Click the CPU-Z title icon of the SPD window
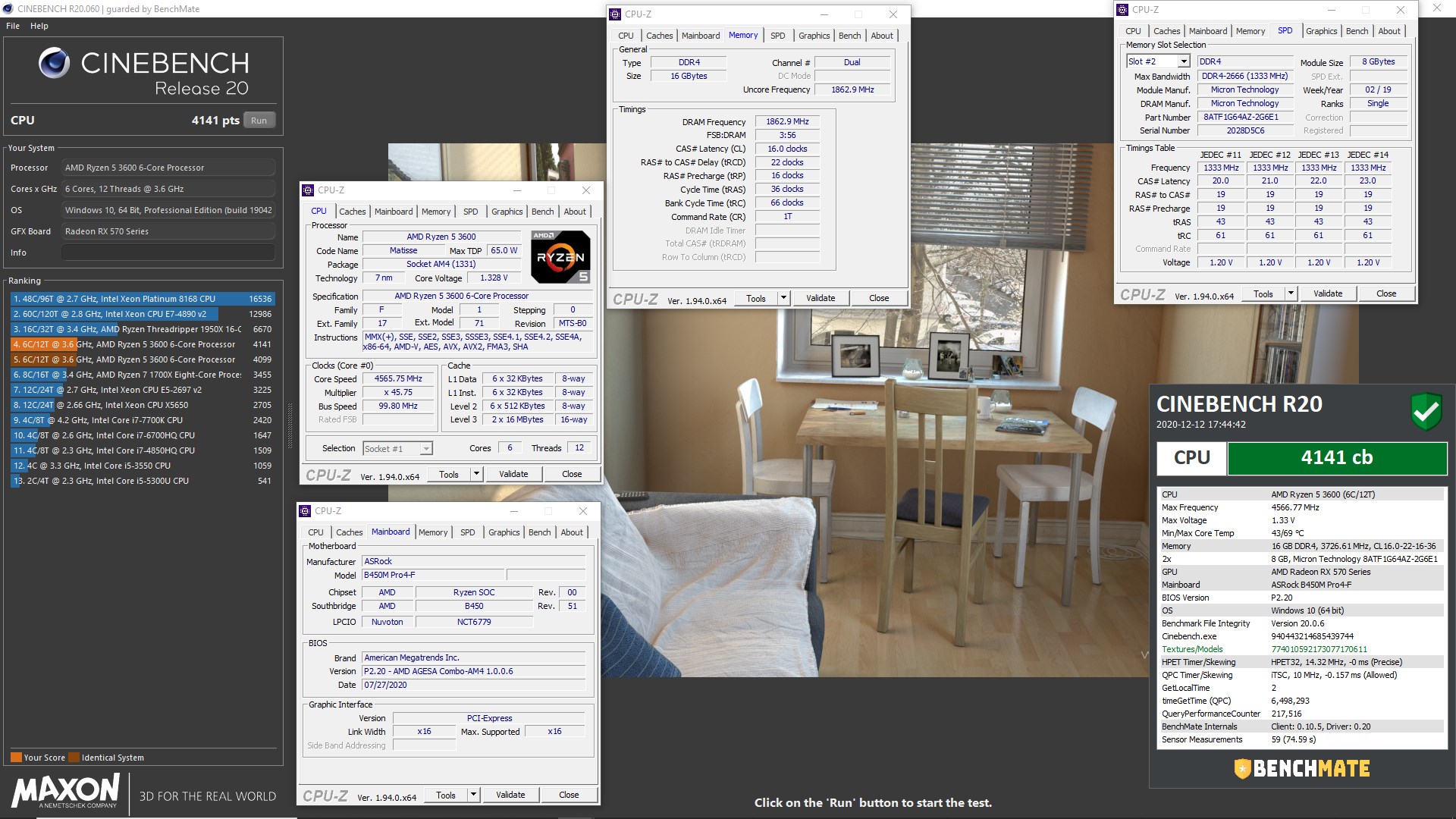 [x=1122, y=10]
